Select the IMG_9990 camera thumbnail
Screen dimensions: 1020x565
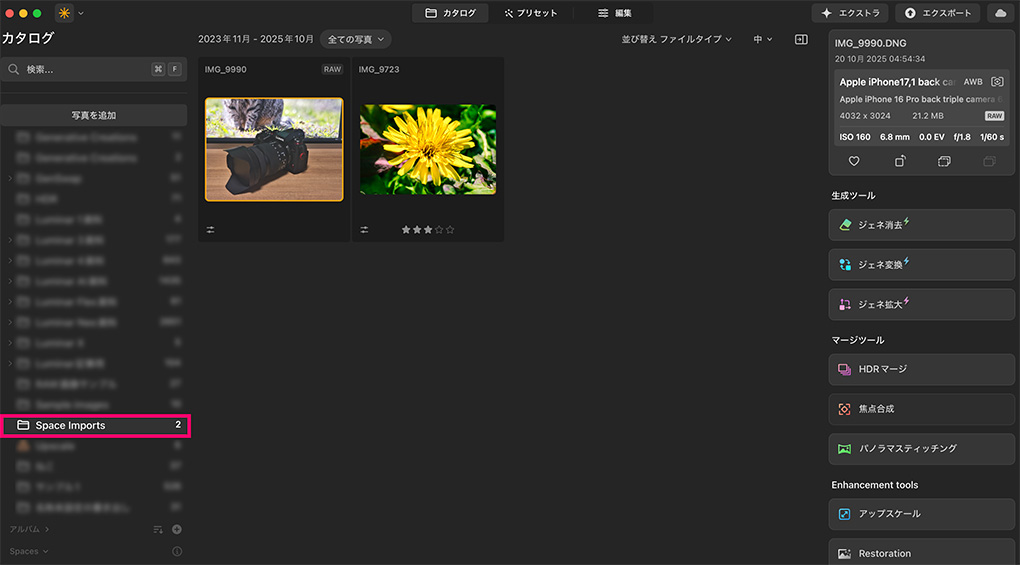274,150
